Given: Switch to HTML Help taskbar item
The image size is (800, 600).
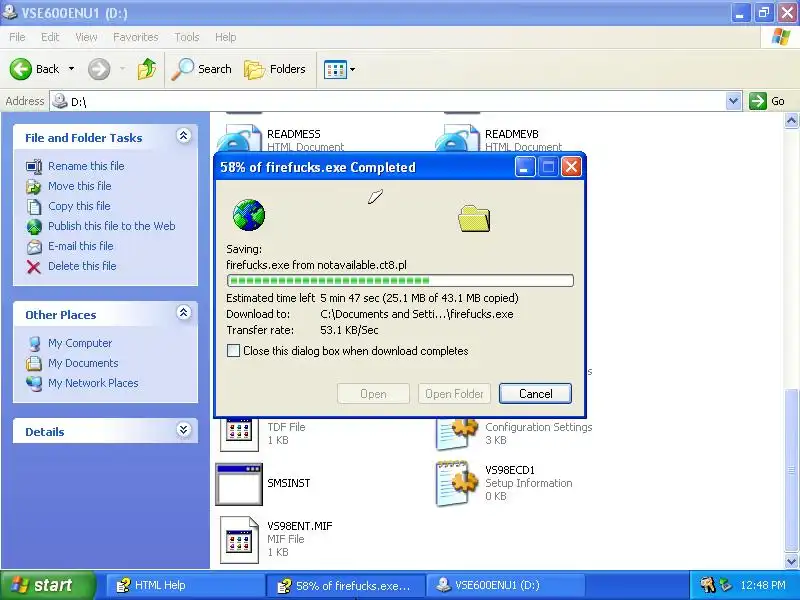Looking at the screenshot, I should click(185, 585).
